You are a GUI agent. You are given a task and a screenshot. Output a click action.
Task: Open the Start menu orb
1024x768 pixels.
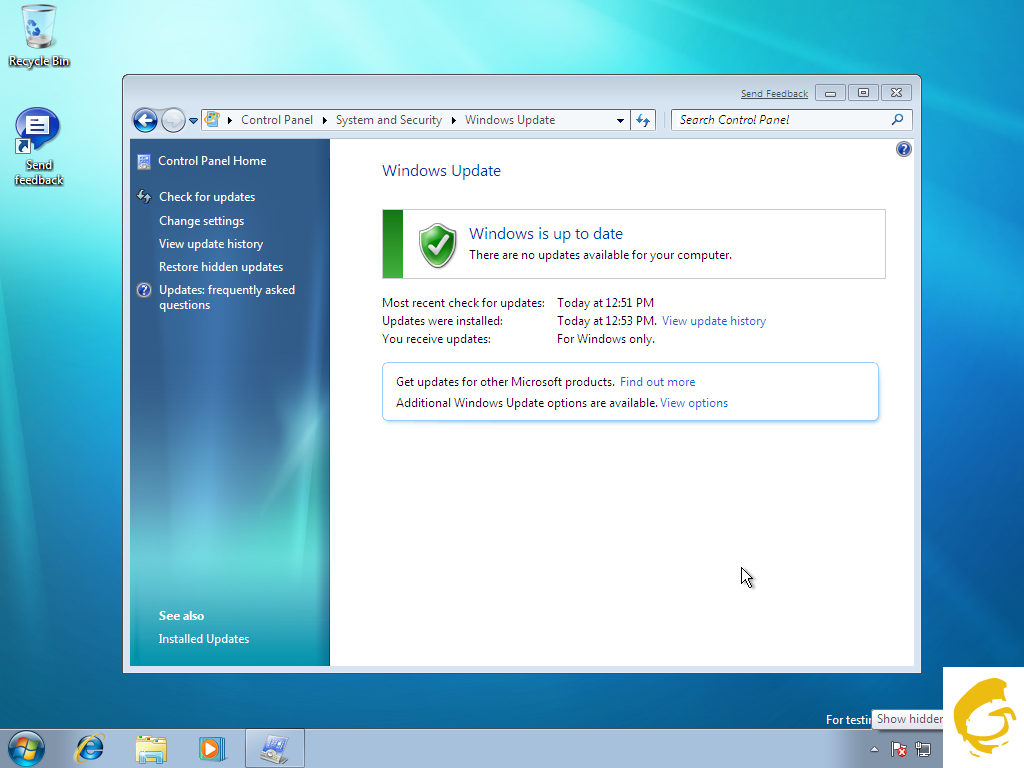[x=26, y=747]
